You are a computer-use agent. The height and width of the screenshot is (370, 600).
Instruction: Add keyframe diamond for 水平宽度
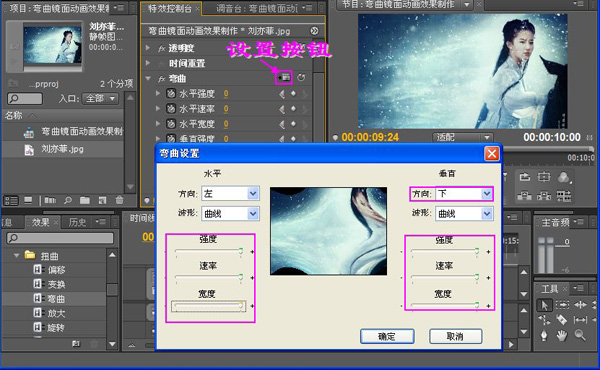[x=293, y=124]
